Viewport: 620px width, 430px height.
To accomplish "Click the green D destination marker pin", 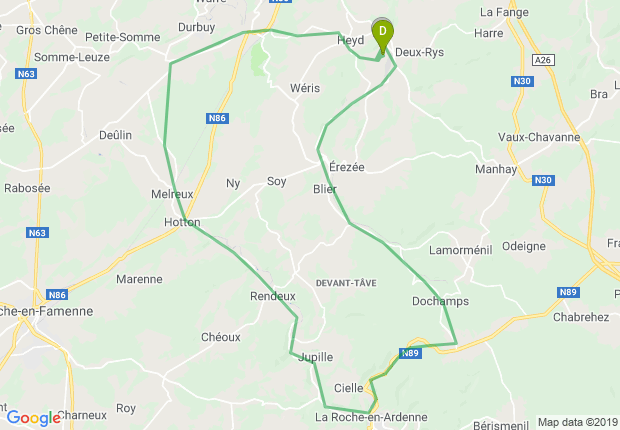I will 382,36.
